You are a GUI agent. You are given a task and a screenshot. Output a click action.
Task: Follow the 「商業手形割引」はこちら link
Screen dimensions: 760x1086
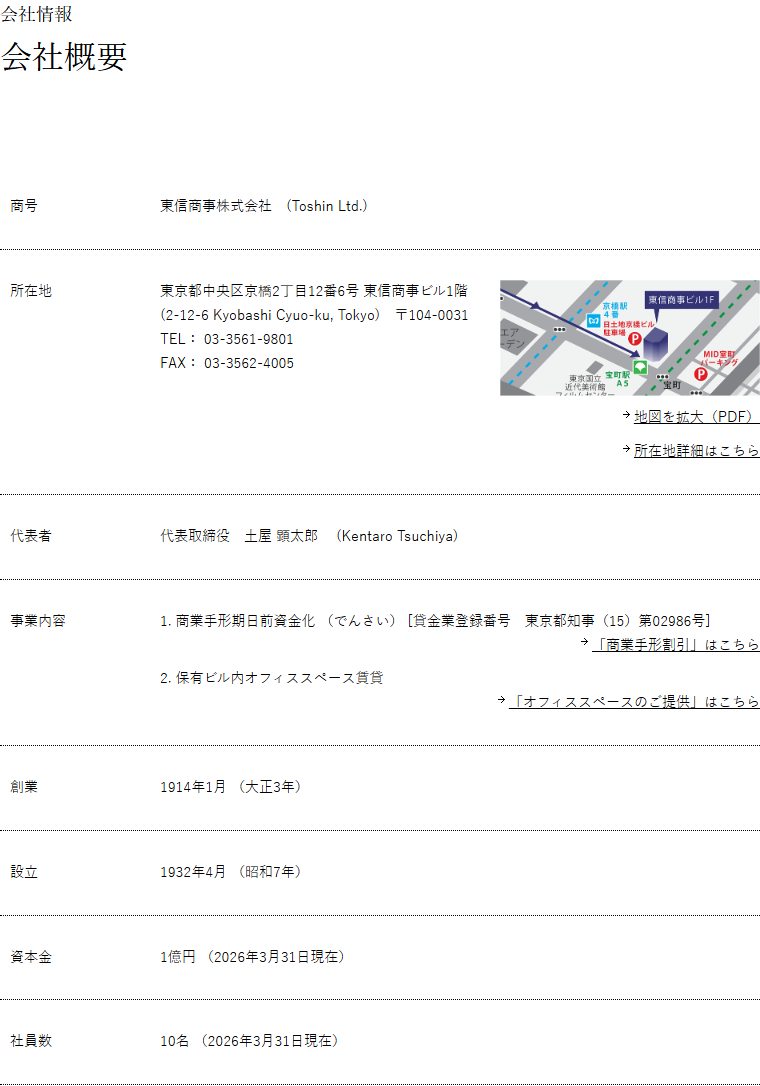pyautogui.click(x=675, y=644)
